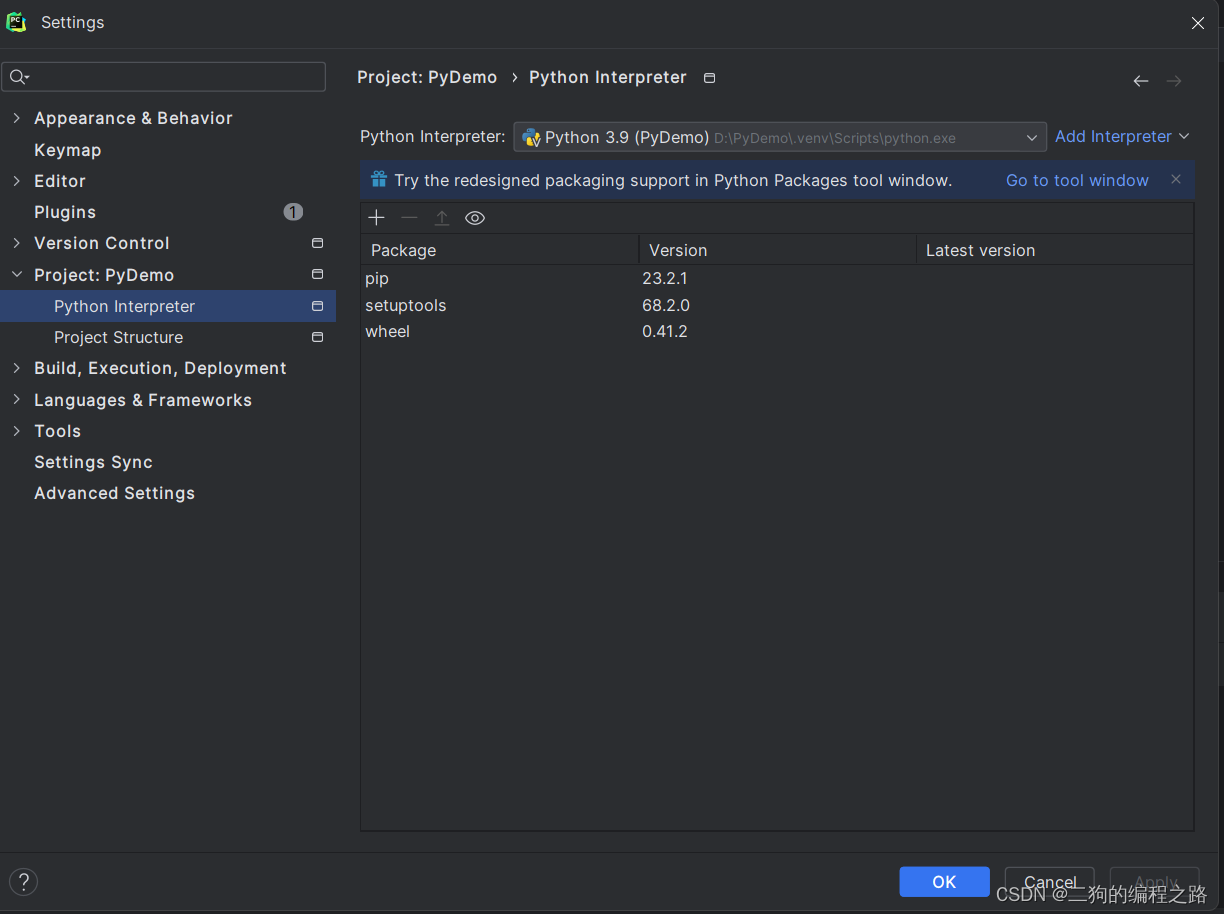Dismiss the packaging support banner

(x=1176, y=179)
